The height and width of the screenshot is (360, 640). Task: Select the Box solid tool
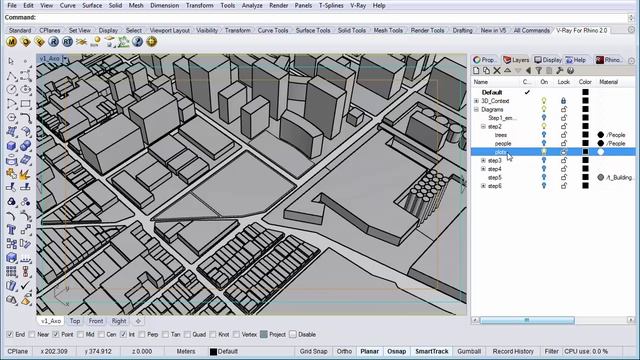[11, 146]
